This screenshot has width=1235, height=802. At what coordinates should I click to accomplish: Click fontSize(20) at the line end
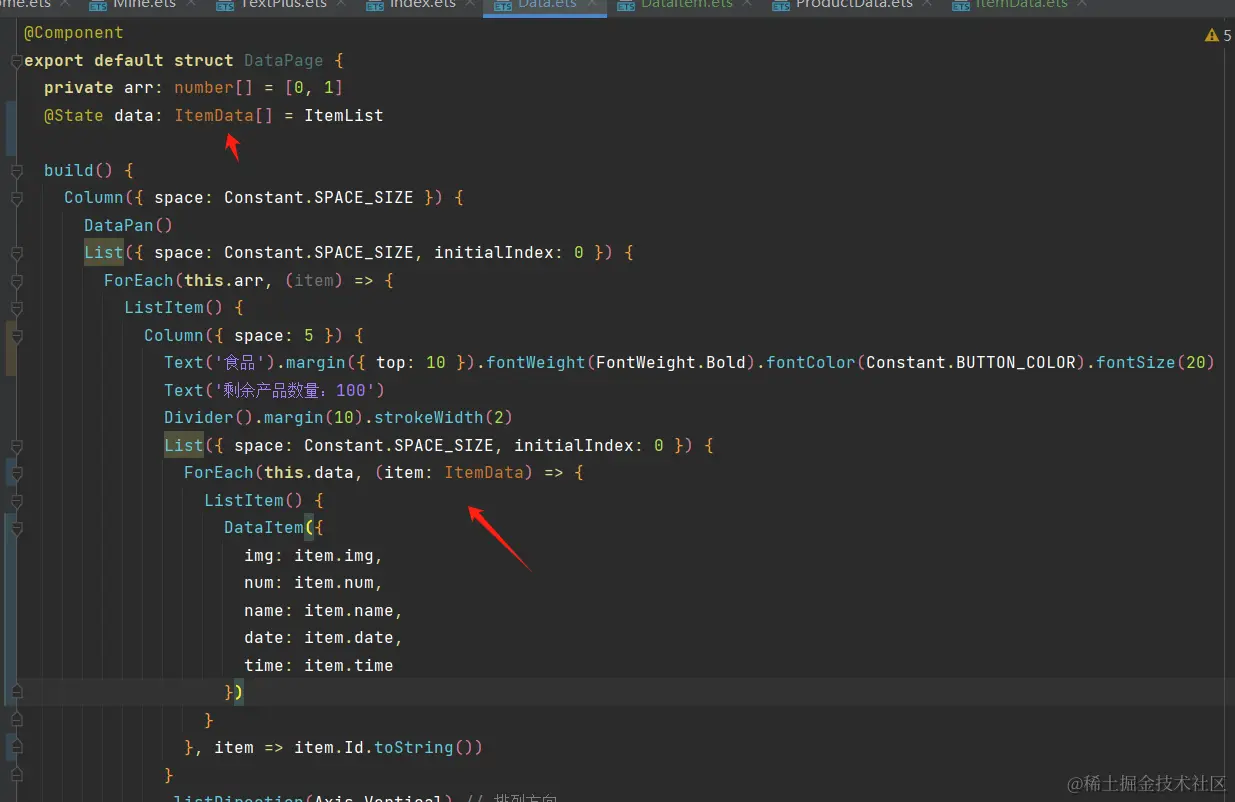coord(1155,362)
